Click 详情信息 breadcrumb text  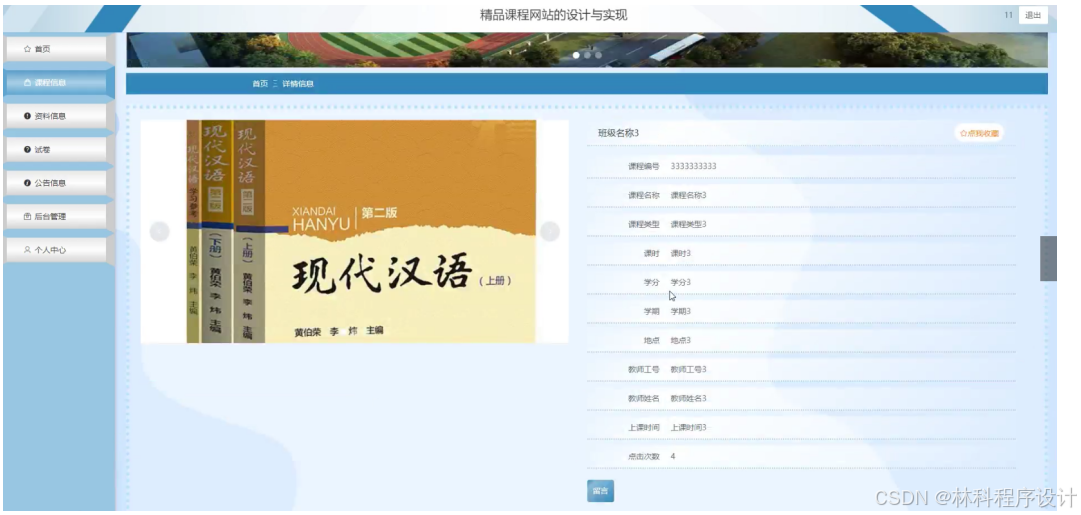pos(298,83)
